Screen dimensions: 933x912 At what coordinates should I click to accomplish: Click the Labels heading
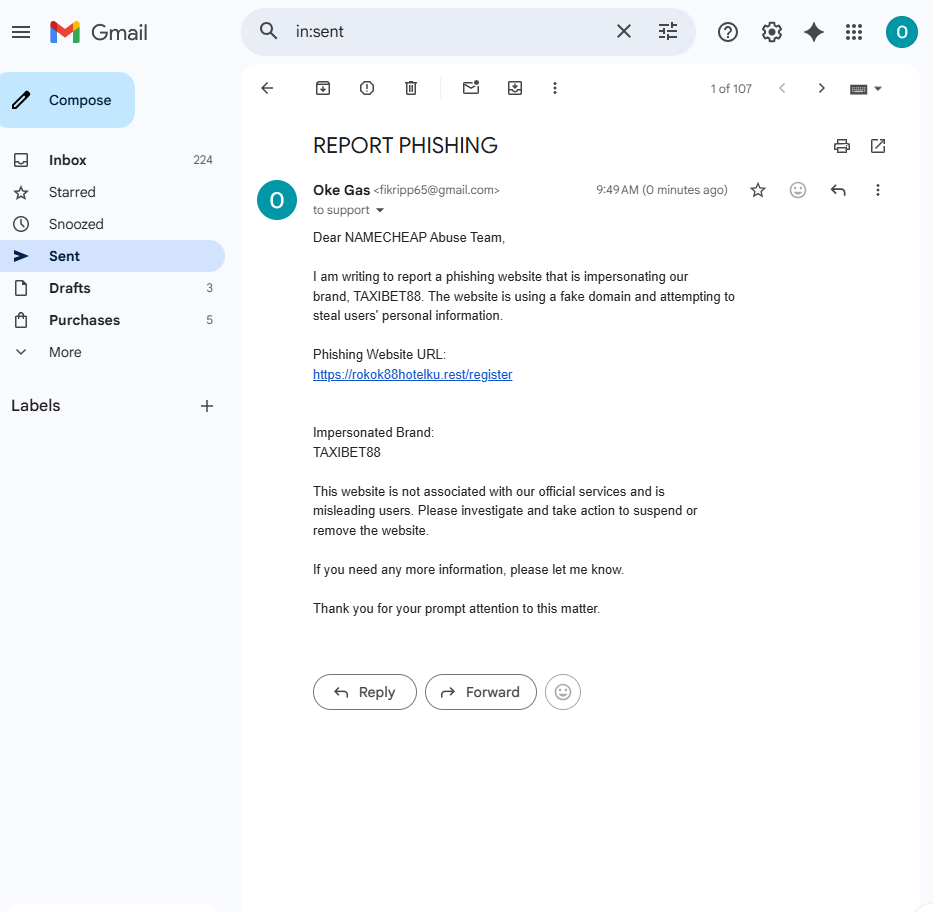click(x=36, y=406)
